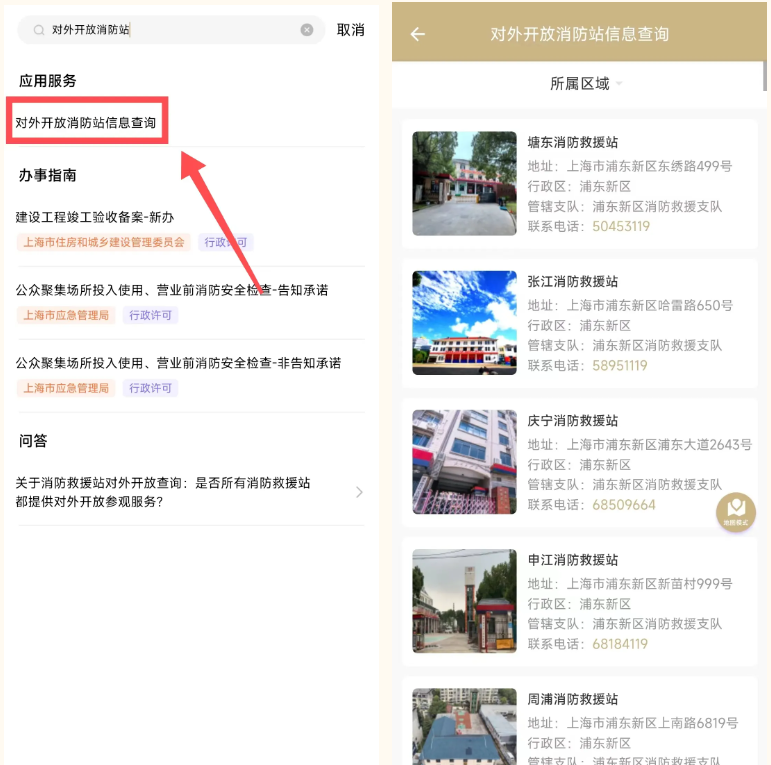Clear the search text with X icon
The height and width of the screenshot is (765, 771).
click(x=307, y=30)
